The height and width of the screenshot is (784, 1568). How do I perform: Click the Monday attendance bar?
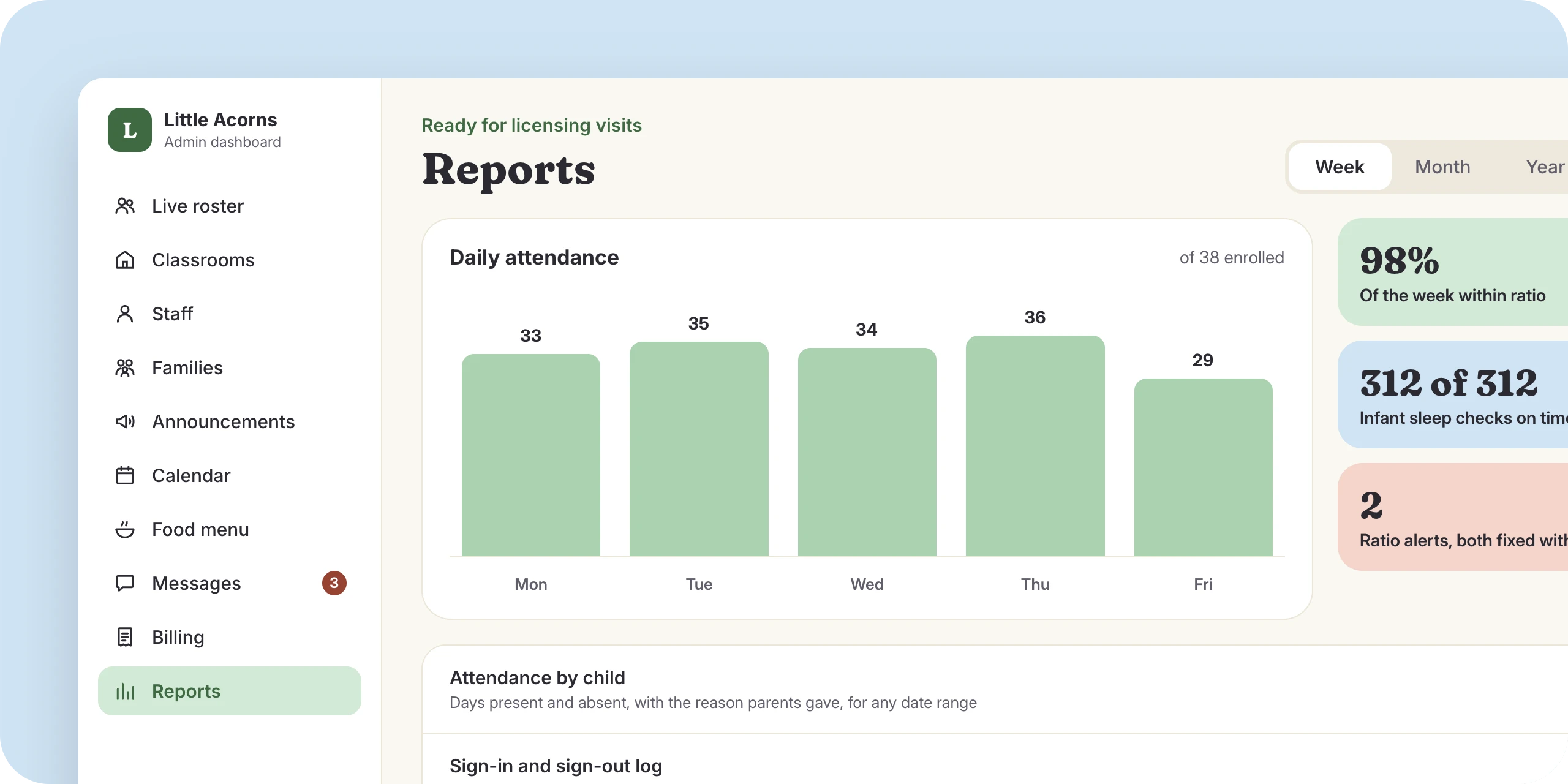coord(531,455)
